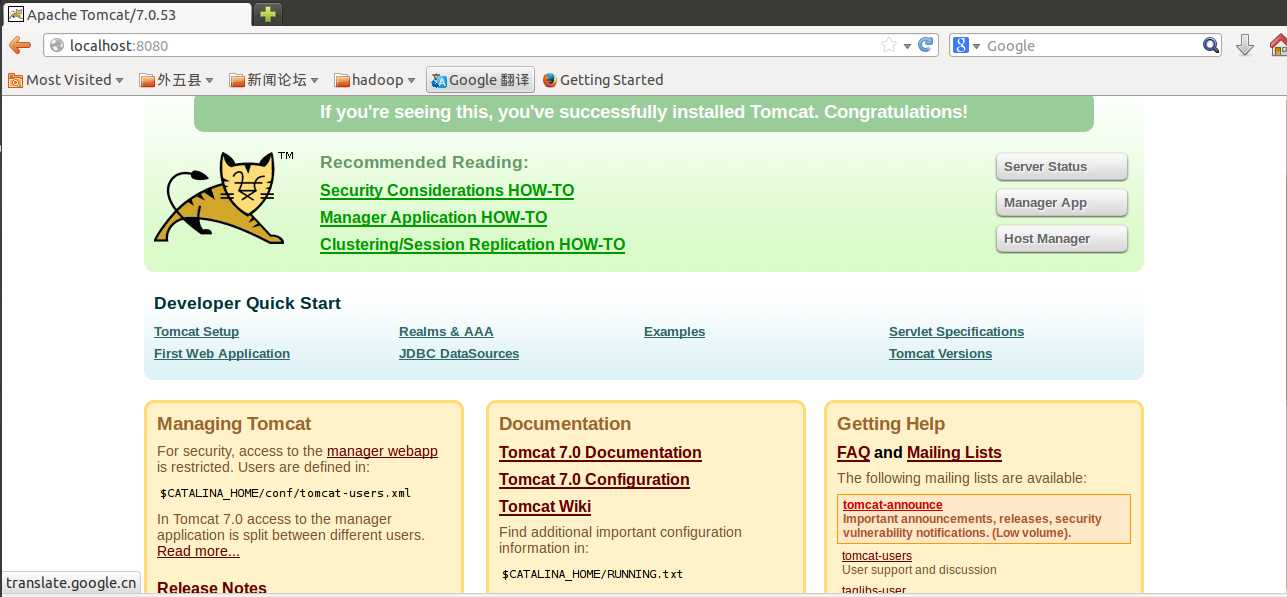Open the FAQ link
Screen dimensions: 1287x597
point(853,453)
